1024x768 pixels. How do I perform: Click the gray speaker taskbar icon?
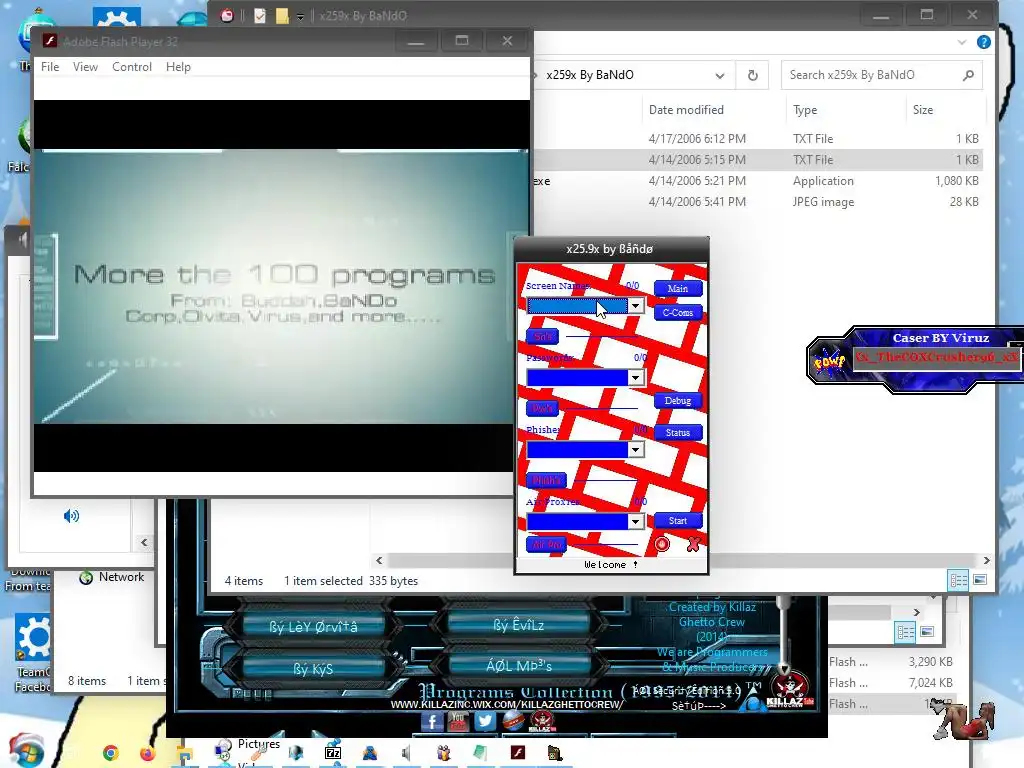pyautogui.click(x=406, y=753)
